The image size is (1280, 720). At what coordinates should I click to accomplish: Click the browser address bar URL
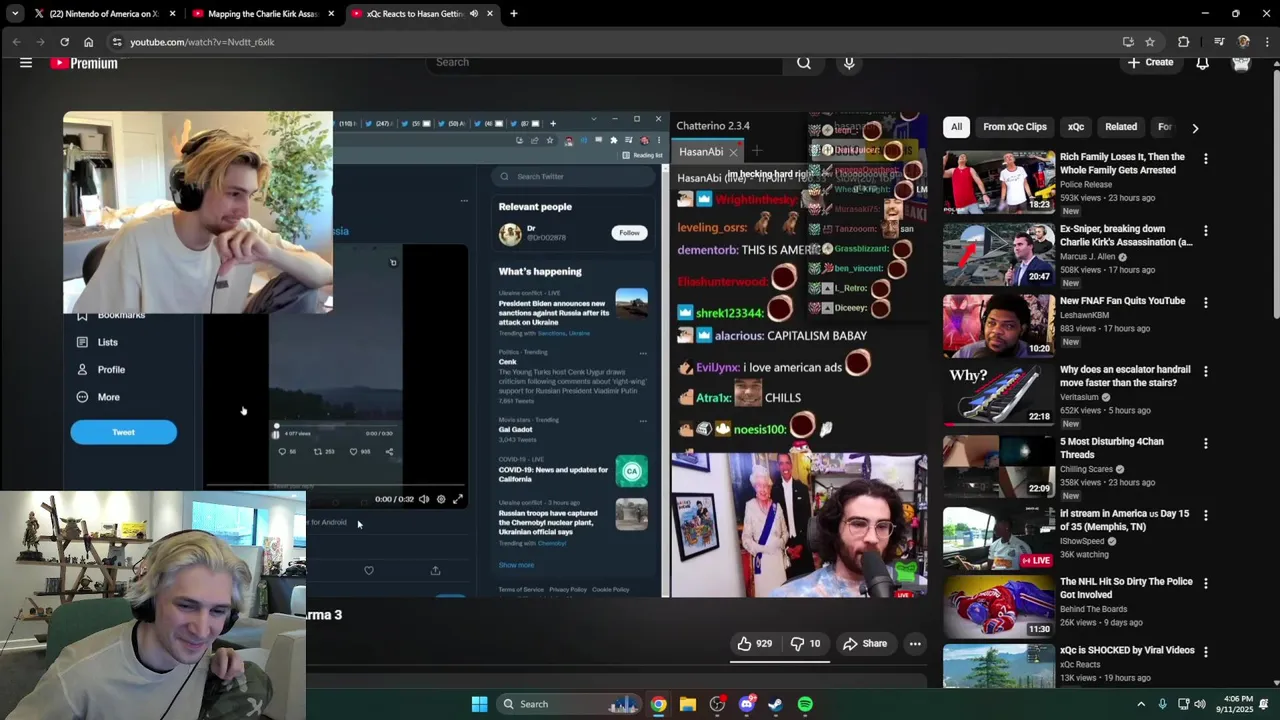point(202,42)
